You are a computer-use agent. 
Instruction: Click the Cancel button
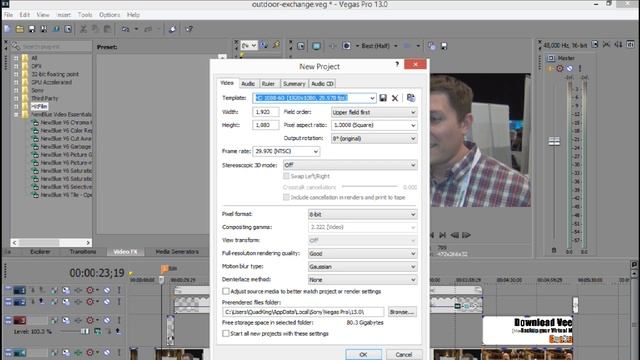403,354
